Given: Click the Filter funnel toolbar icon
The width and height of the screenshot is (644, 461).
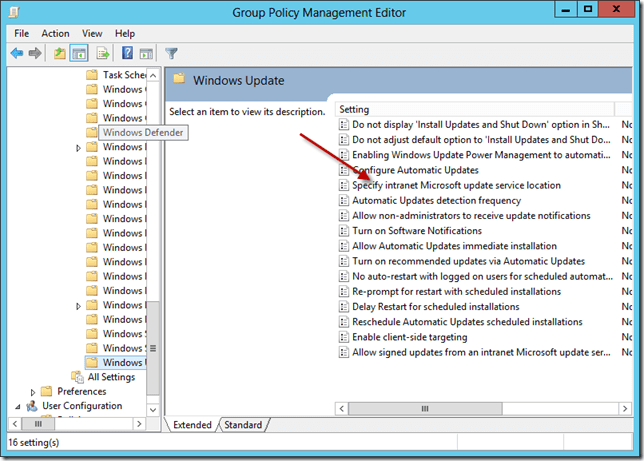Looking at the screenshot, I should point(171,53).
